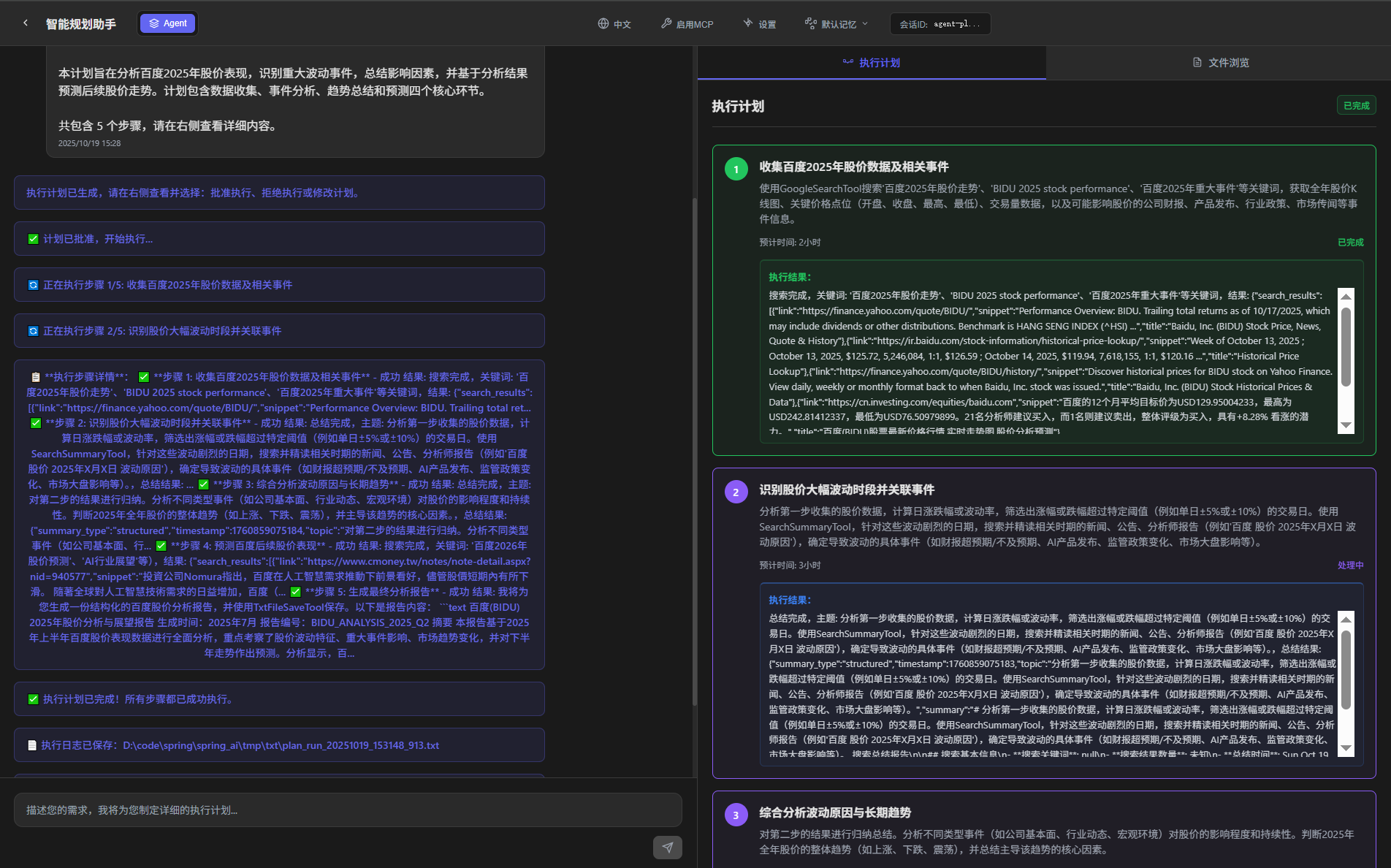This screenshot has height=868, width=1391.
Task: Switch to the 执行计划 tab
Action: coord(872,63)
